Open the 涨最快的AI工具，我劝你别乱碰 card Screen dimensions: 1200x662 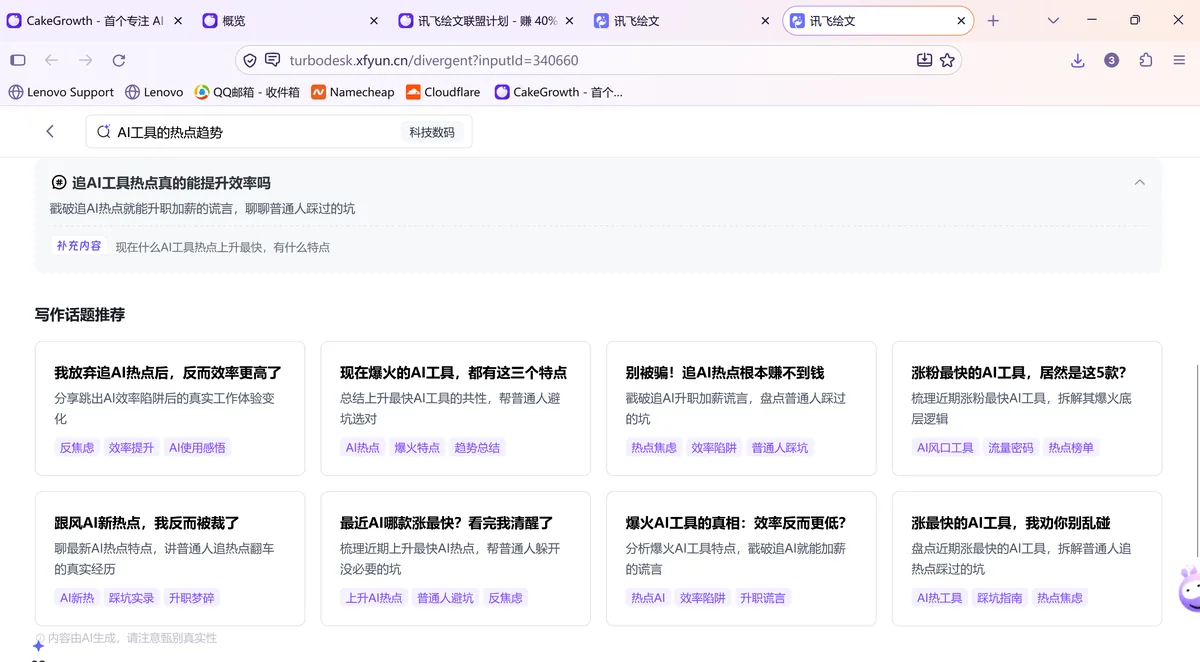click(x=1027, y=558)
